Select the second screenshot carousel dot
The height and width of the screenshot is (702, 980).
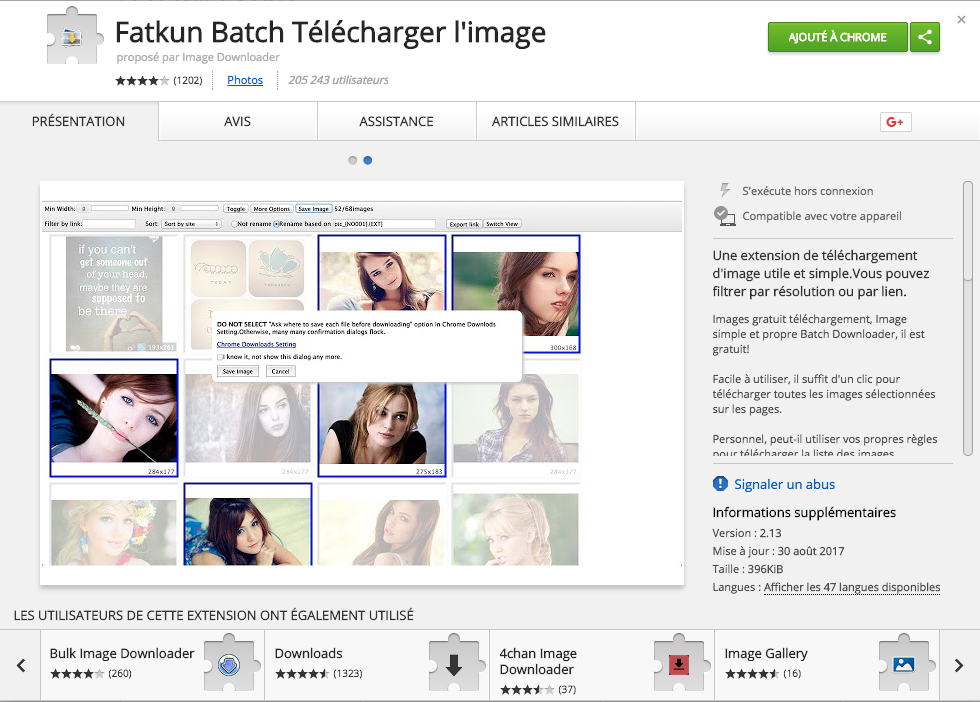tap(368, 160)
